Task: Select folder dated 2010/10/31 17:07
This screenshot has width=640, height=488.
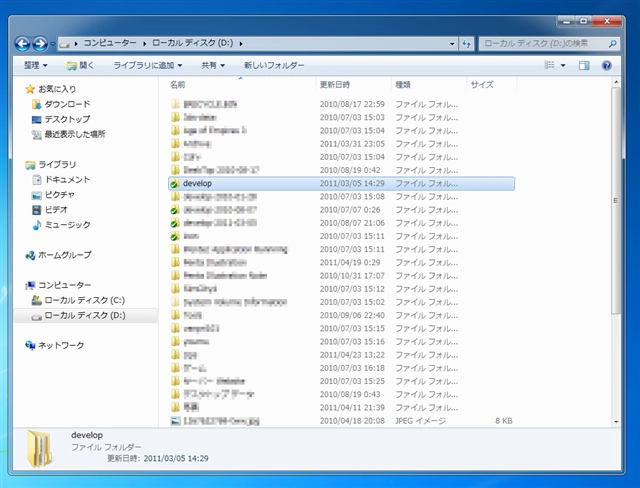Action: (x=341, y=275)
